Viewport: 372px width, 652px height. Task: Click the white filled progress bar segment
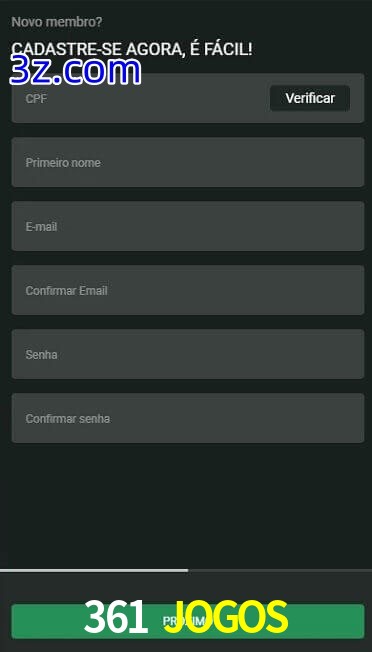point(94,570)
